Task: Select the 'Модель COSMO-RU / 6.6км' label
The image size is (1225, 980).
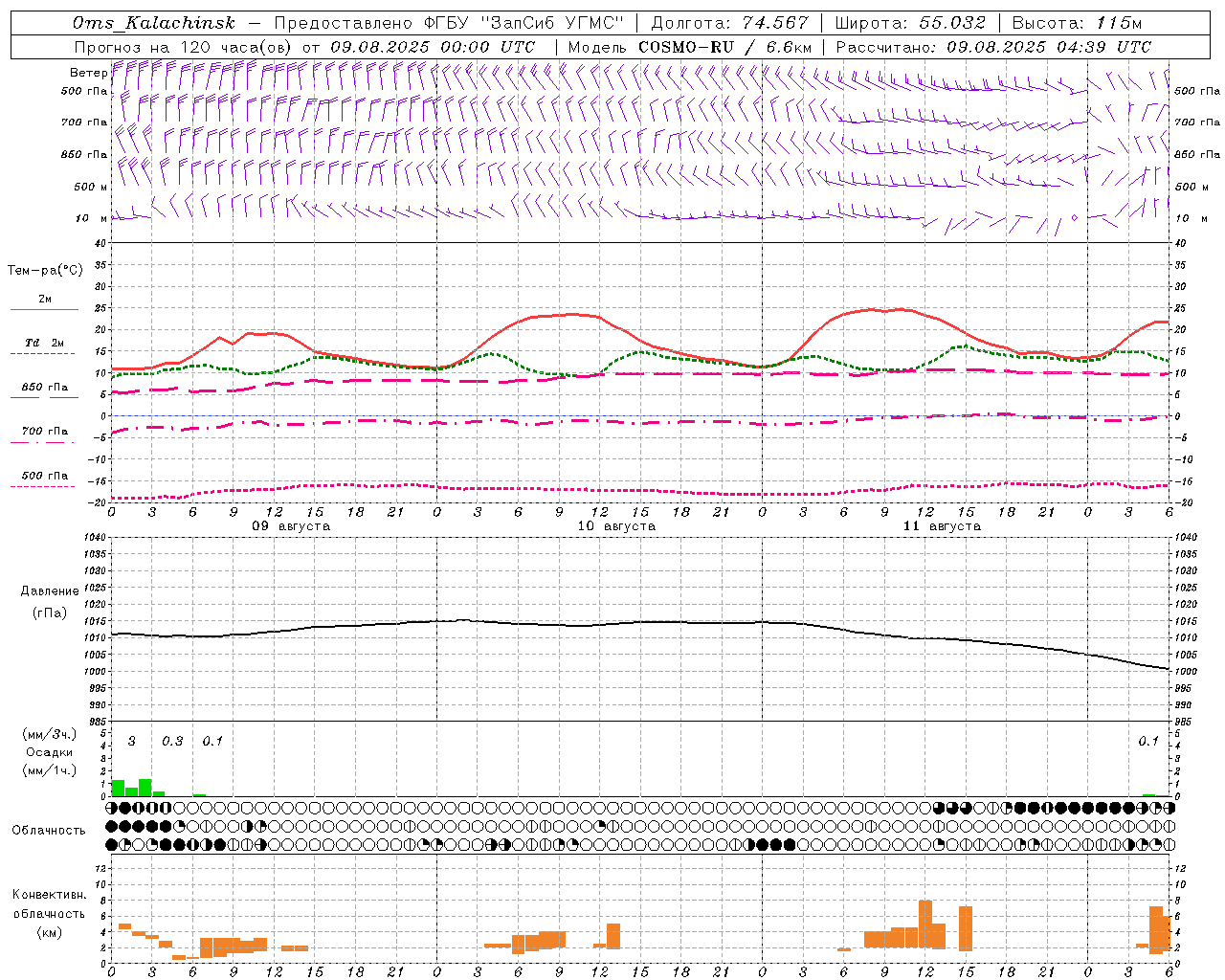Action: coord(690,47)
